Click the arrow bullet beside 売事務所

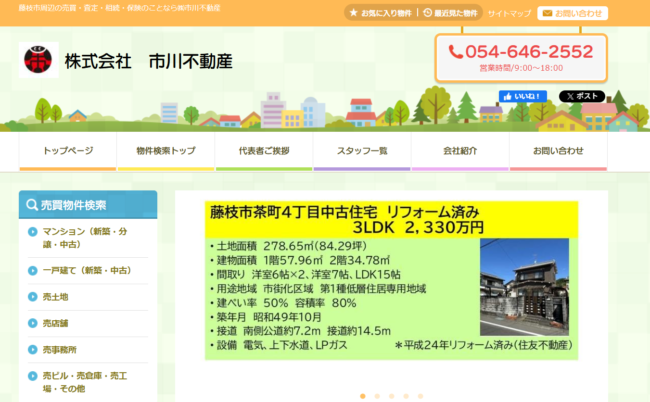coord(32,349)
